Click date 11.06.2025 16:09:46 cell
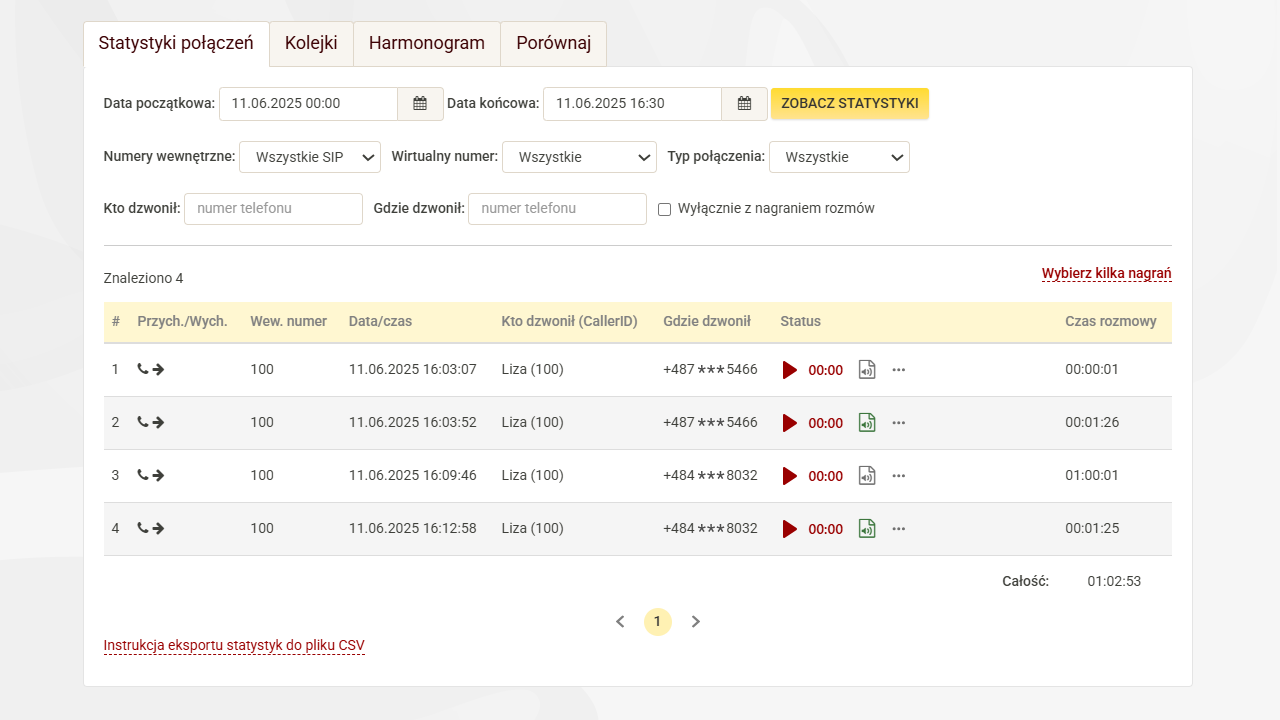This screenshot has width=1280, height=720. pyautogui.click(x=413, y=476)
